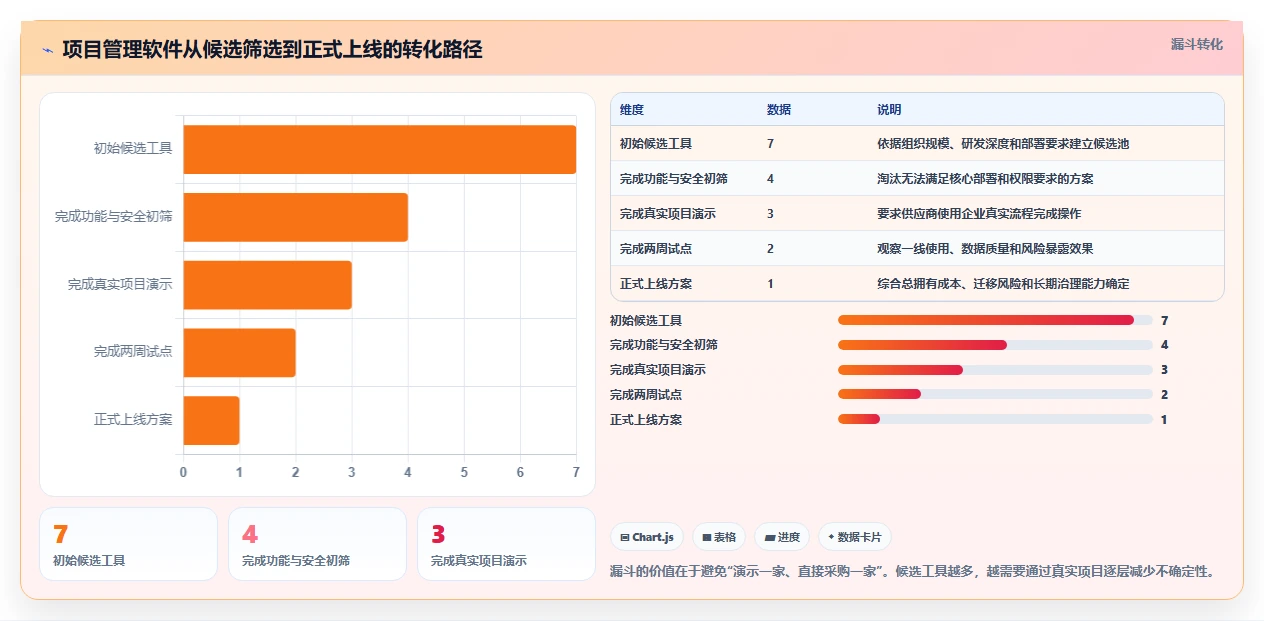Click the description 淘汰无法满足核心部署和权限要求的方案
The height and width of the screenshot is (621, 1264).
pyautogui.click(x=985, y=179)
